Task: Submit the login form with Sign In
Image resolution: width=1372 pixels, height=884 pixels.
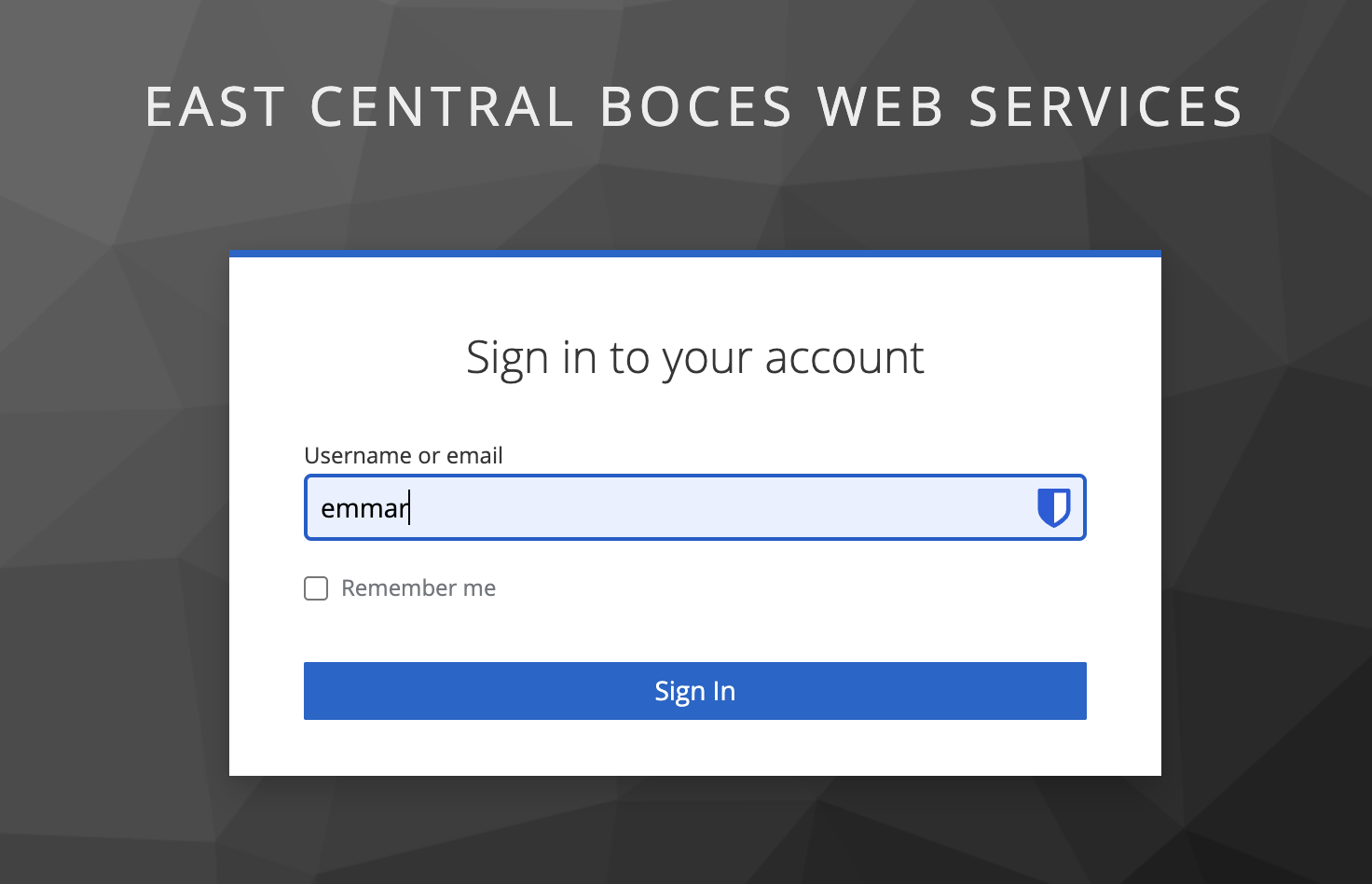Action: [694, 691]
